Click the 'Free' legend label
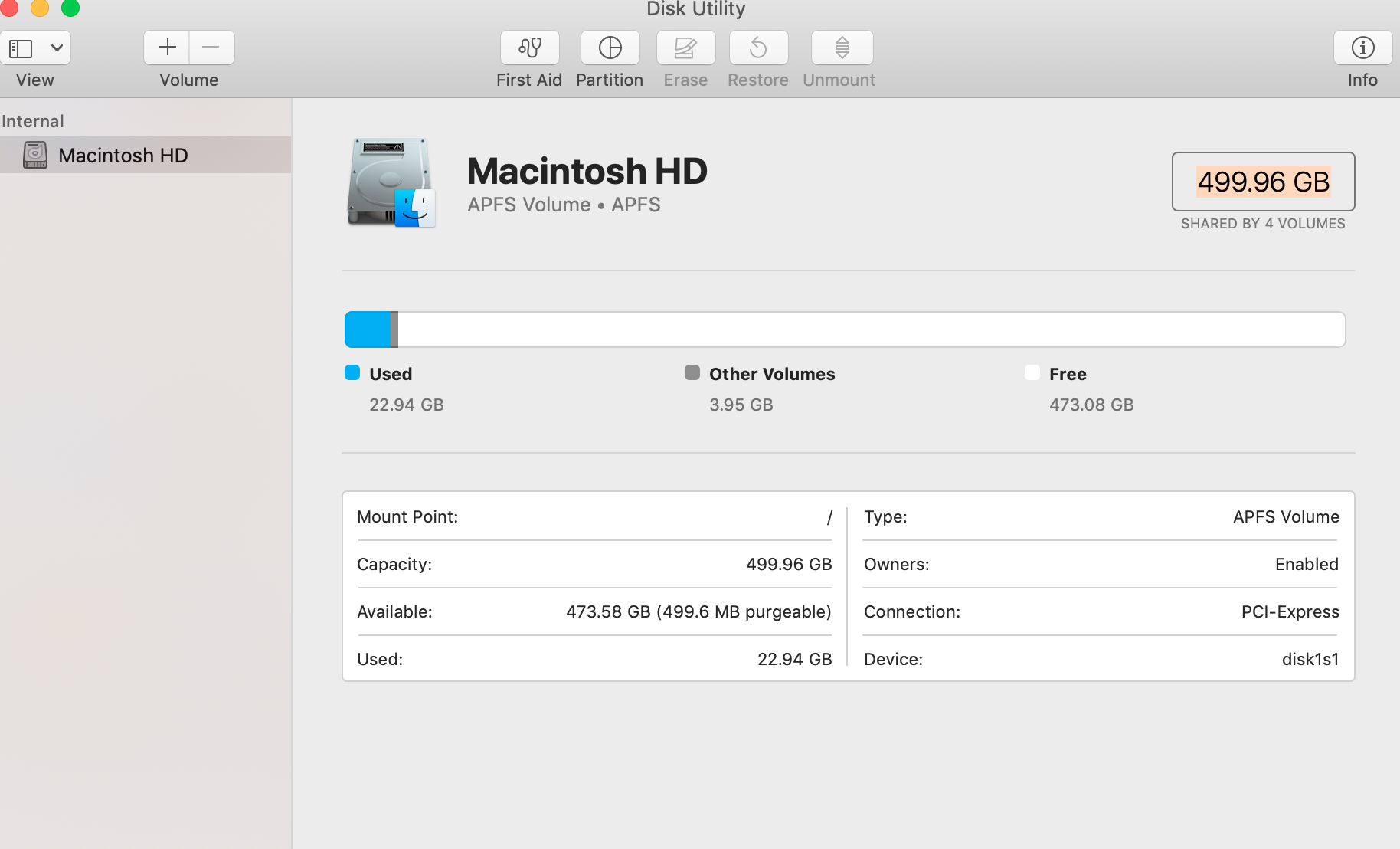The width and height of the screenshot is (1400, 849). [x=1068, y=374]
